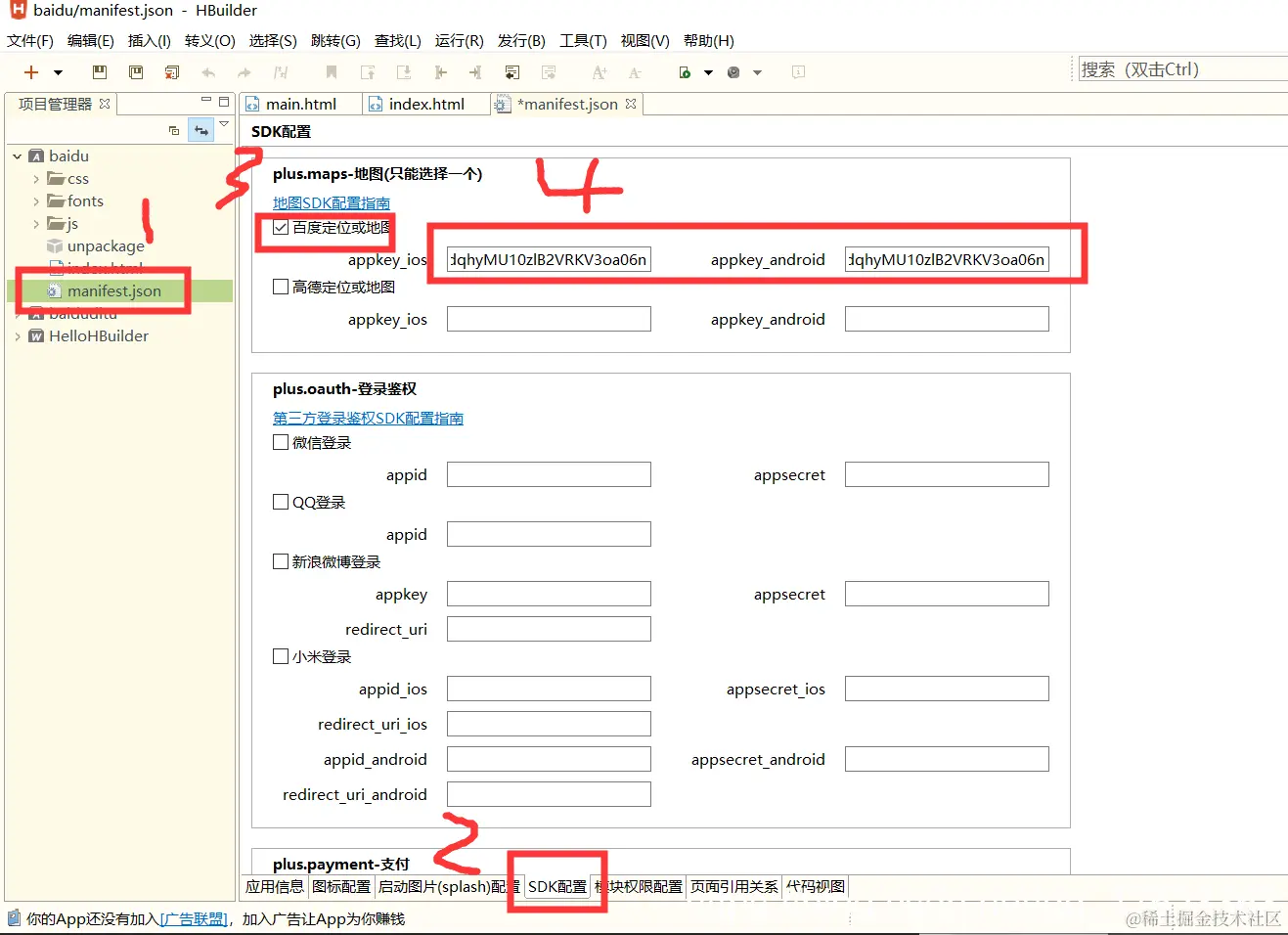
Task: Switch to the 图标配置 bottom tab
Action: tap(341, 886)
